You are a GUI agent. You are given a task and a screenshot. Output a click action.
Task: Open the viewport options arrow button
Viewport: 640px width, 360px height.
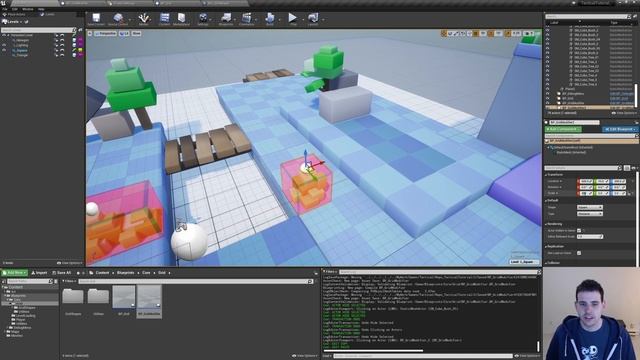90,33
